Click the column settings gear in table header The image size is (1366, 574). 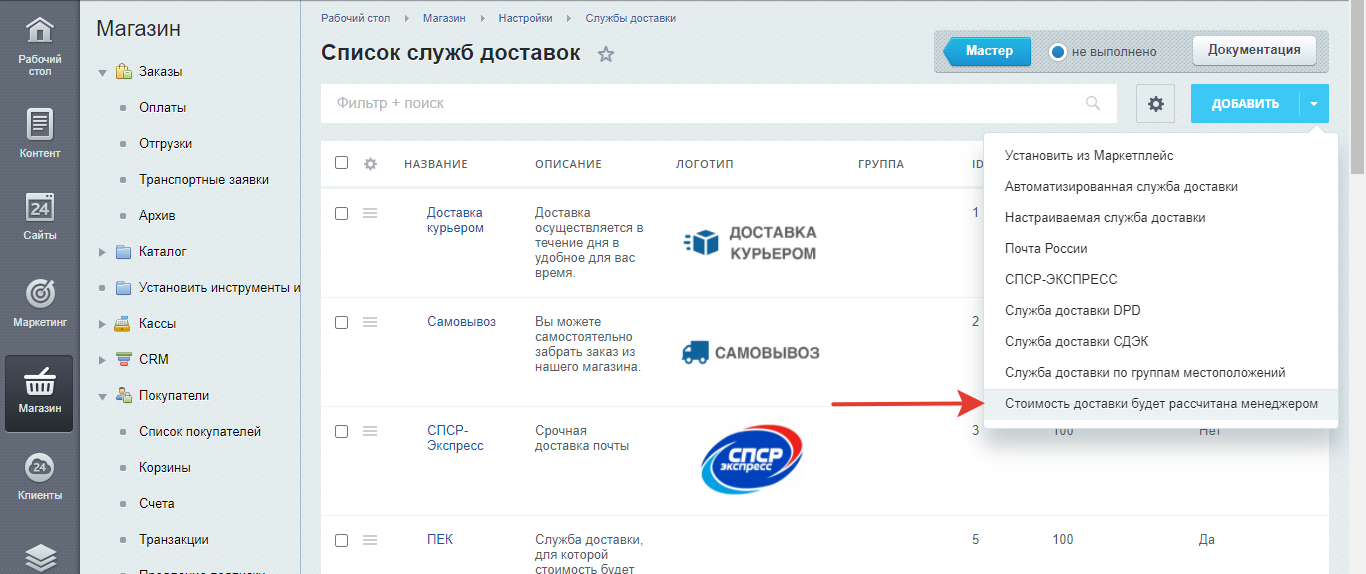(x=370, y=164)
